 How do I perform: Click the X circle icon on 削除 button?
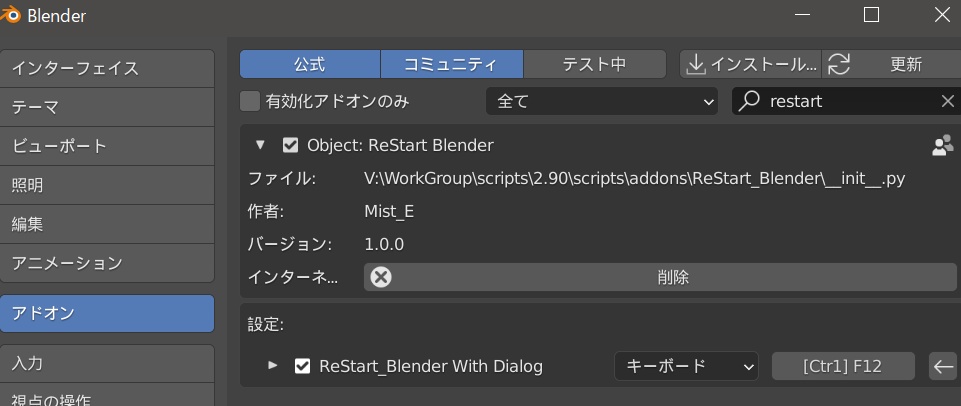pyautogui.click(x=381, y=277)
